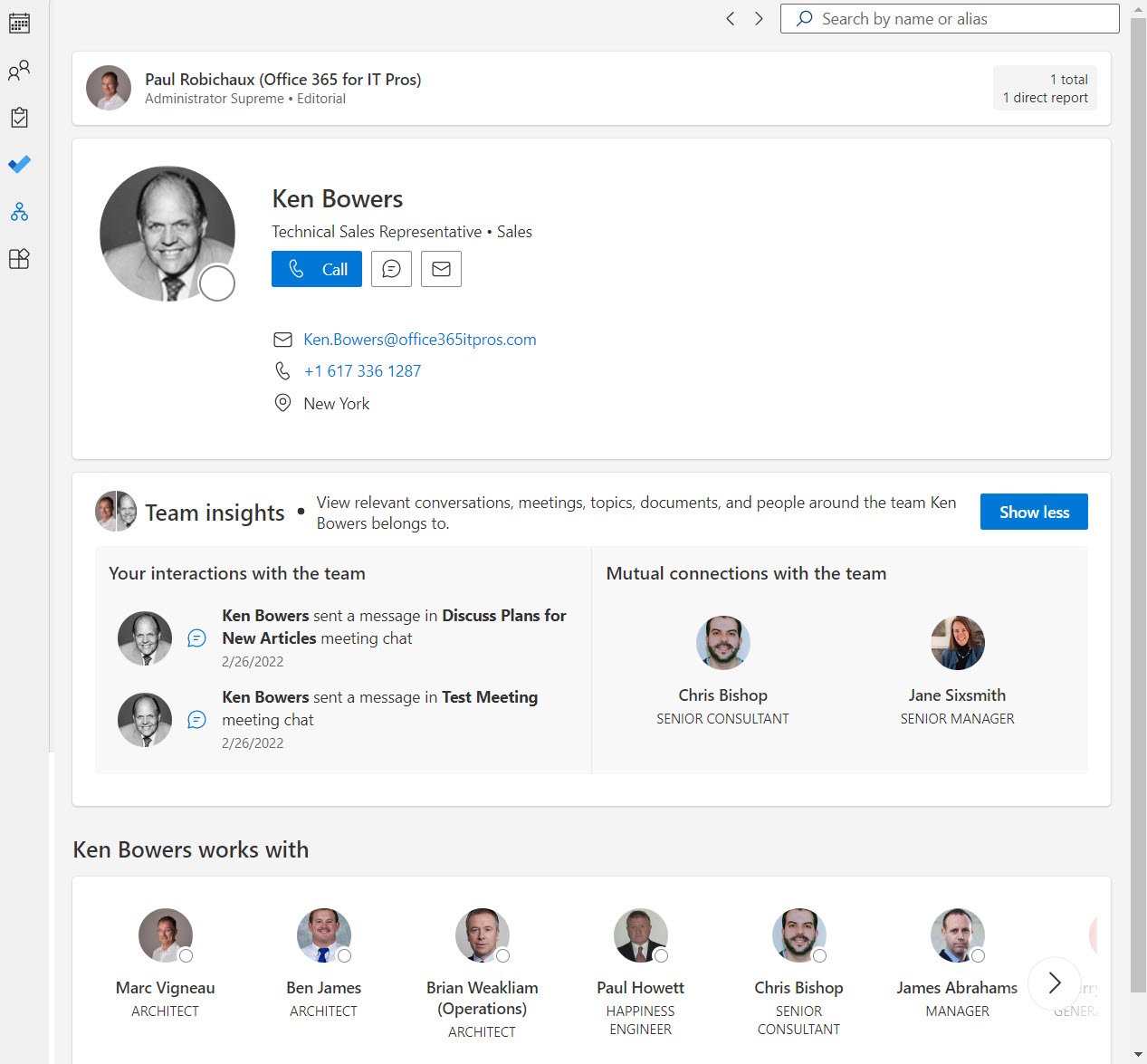Click the location pin icon beside New York

(282, 403)
